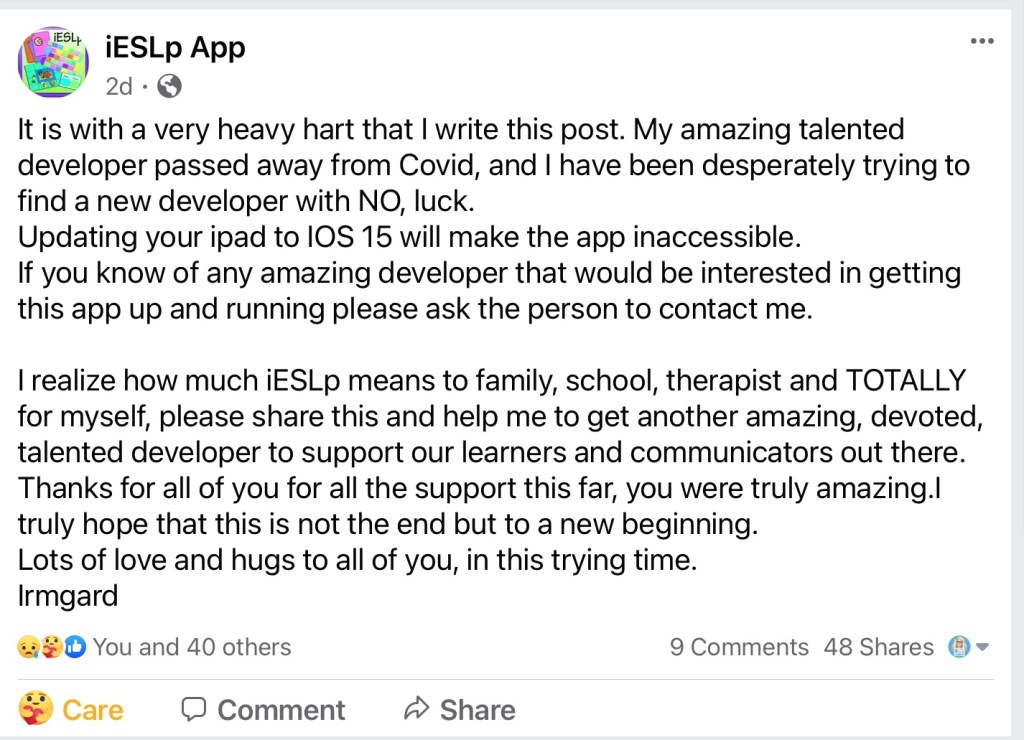Click the Irmgard signature line
1024x740 pixels.
point(68,597)
